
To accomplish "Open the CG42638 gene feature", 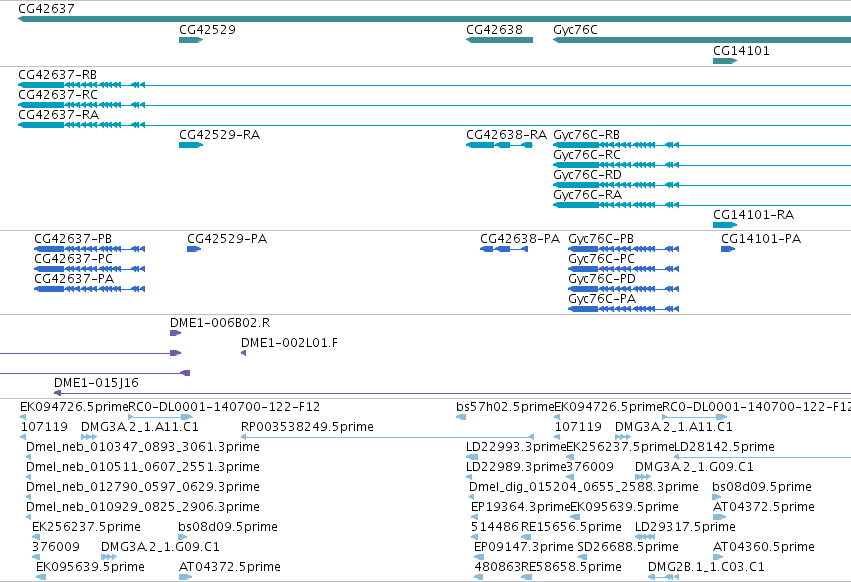I will [x=499, y=40].
